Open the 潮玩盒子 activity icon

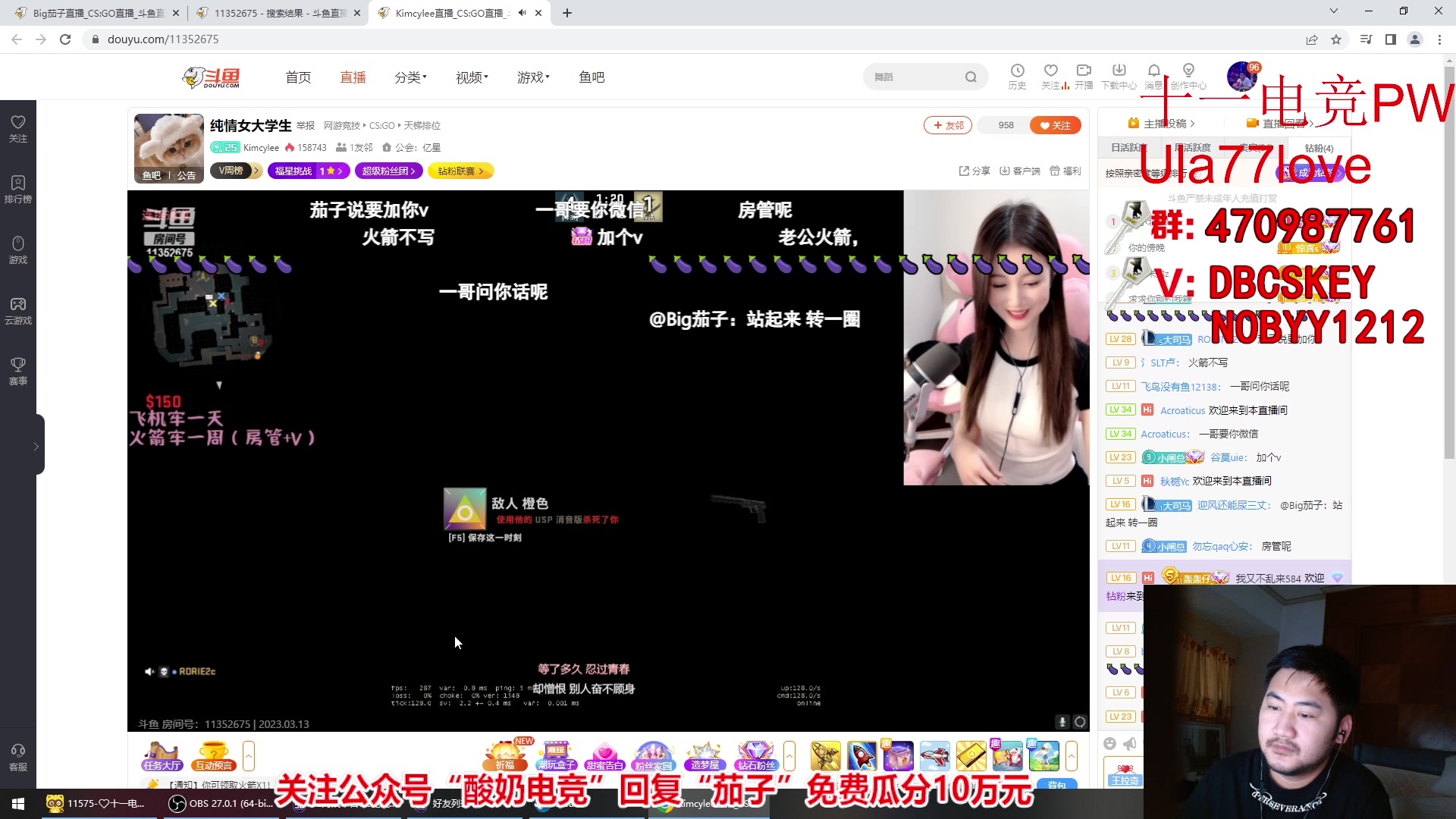click(x=556, y=755)
